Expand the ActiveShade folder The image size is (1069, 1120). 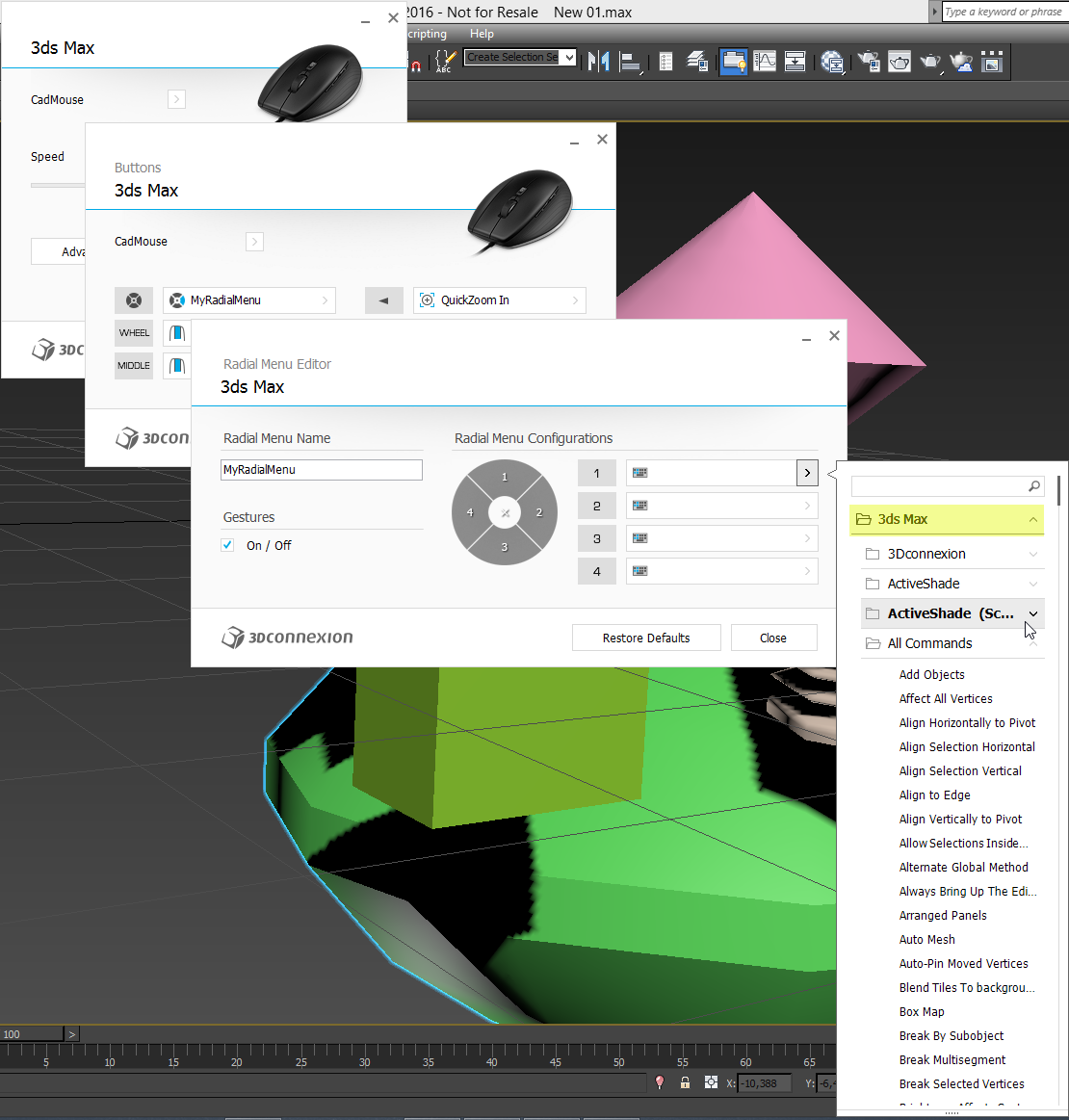pos(1032,585)
